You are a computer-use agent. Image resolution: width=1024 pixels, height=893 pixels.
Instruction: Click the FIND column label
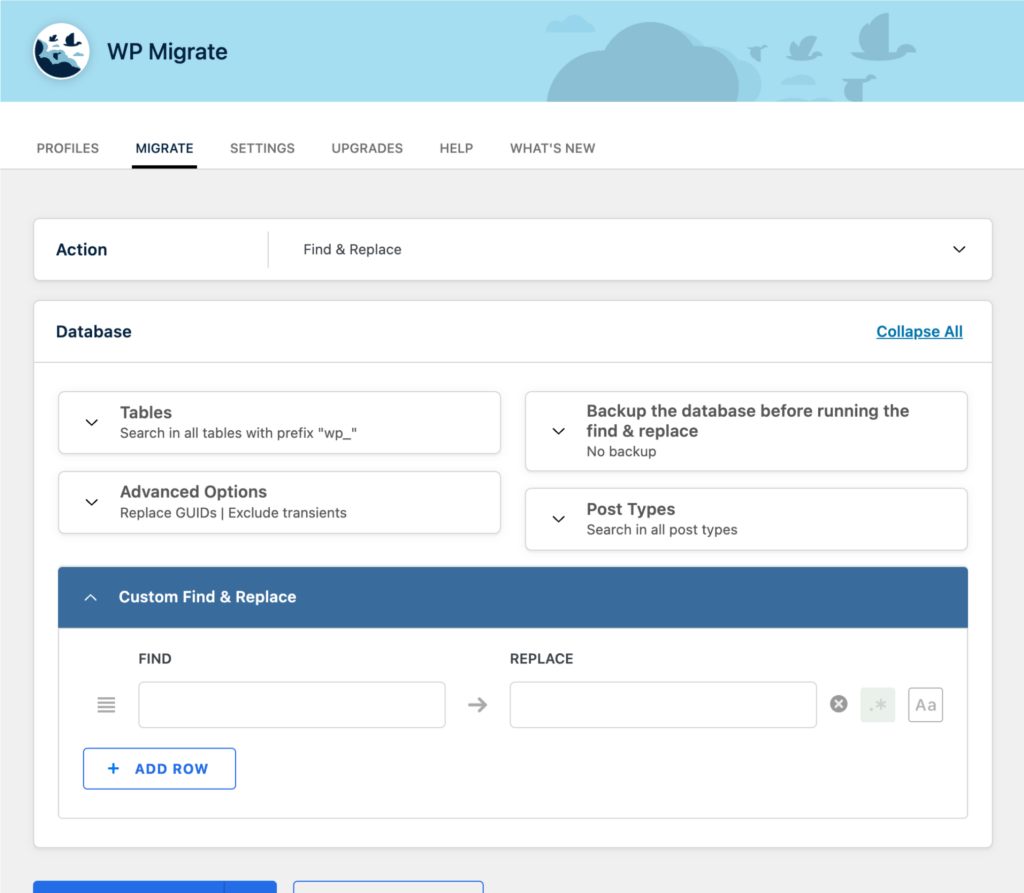click(155, 658)
